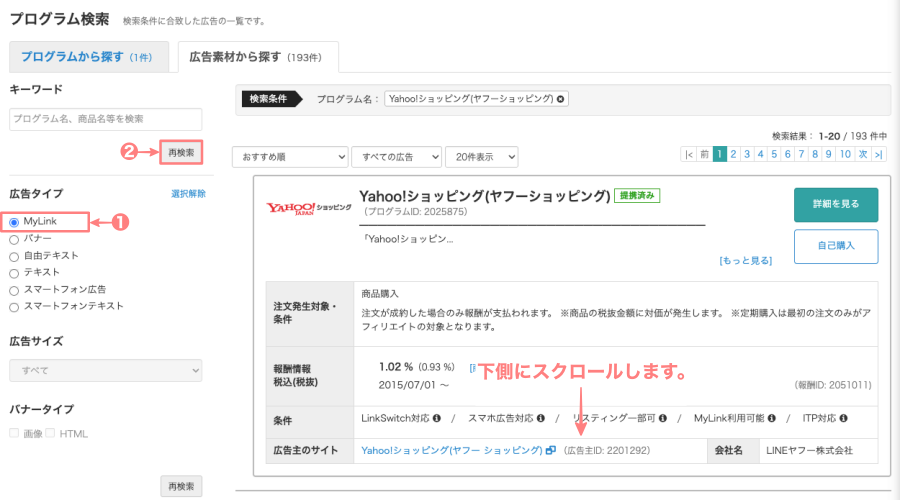Go to results page 7
This screenshot has height=500, width=900.
pyautogui.click(x=801, y=154)
